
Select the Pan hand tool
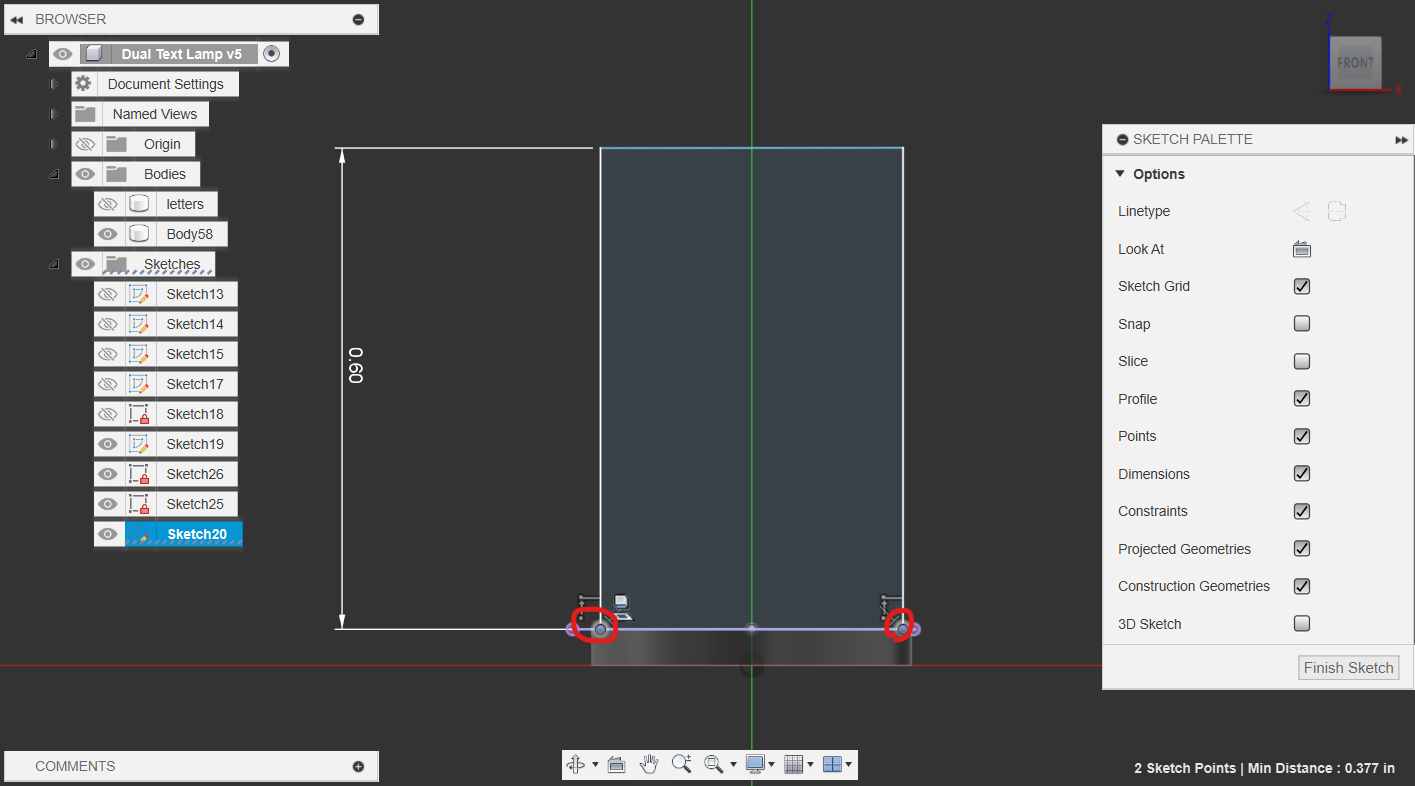click(649, 764)
